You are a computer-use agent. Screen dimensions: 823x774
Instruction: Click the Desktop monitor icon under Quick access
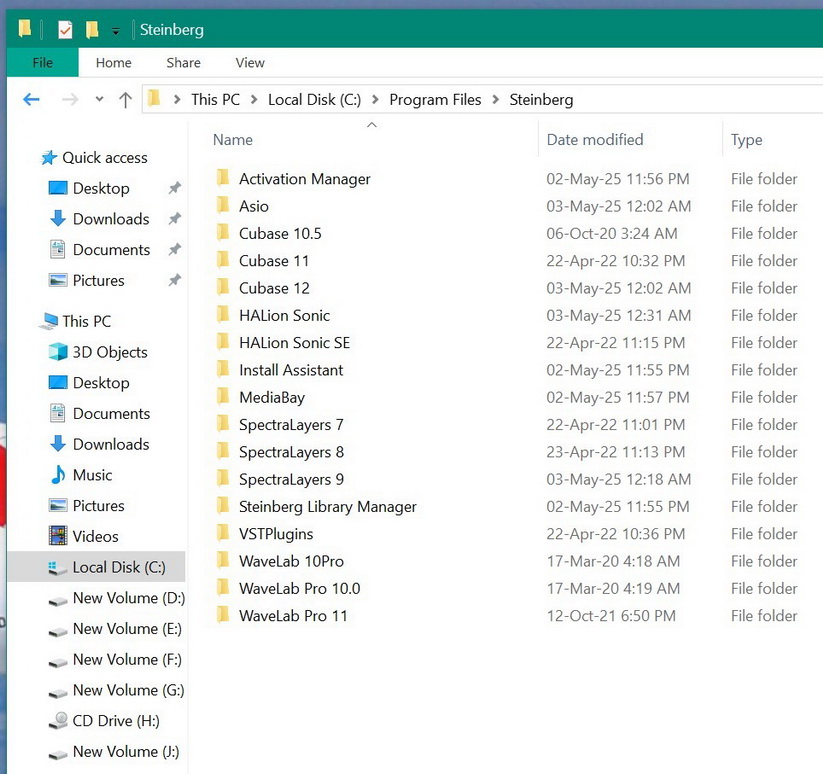pyautogui.click(x=58, y=188)
